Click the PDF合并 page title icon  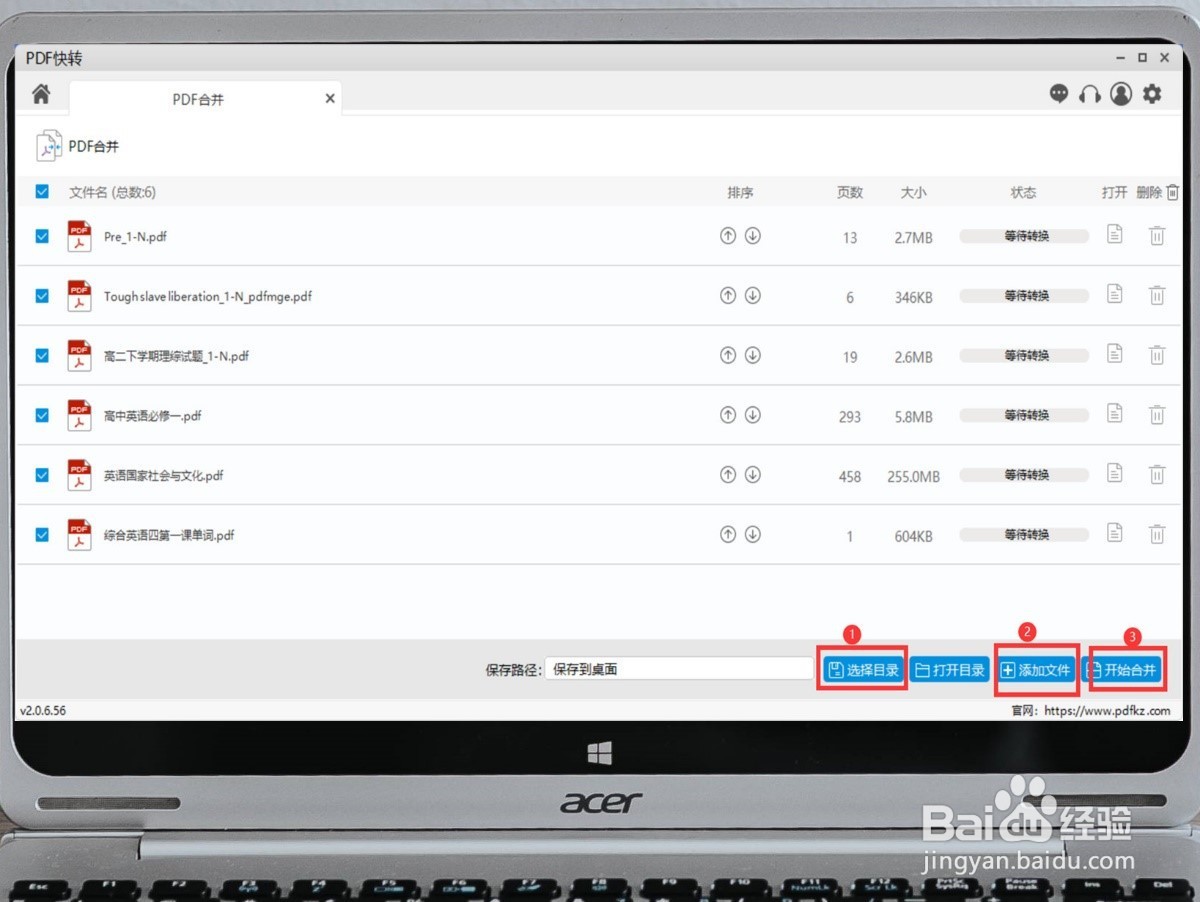pos(49,146)
